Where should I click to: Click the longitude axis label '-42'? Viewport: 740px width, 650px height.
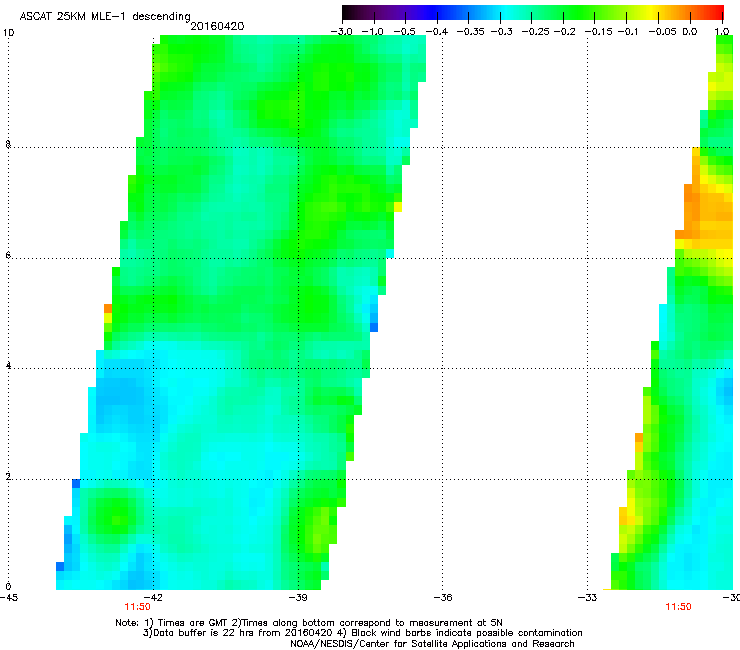[x=153, y=598]
